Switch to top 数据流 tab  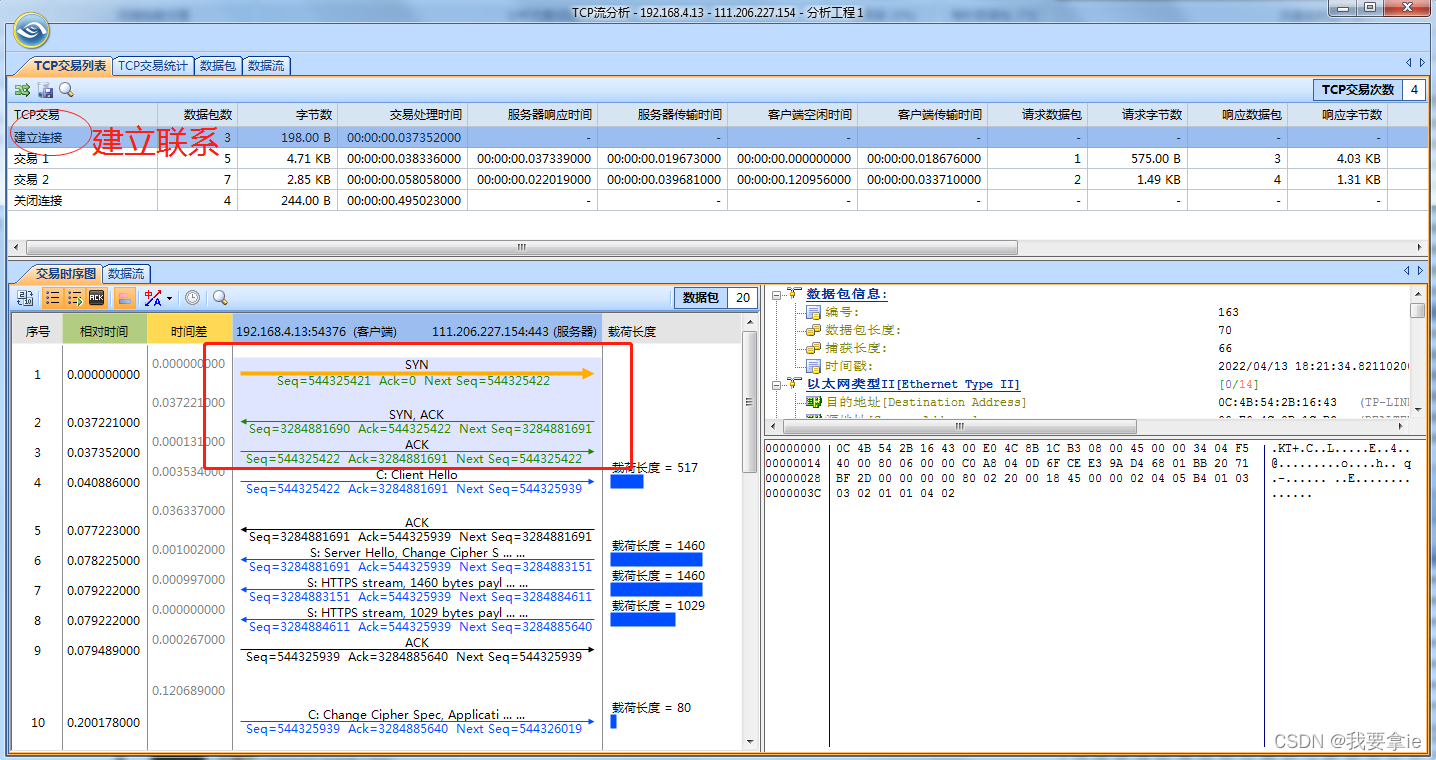(x=266, y=66)
